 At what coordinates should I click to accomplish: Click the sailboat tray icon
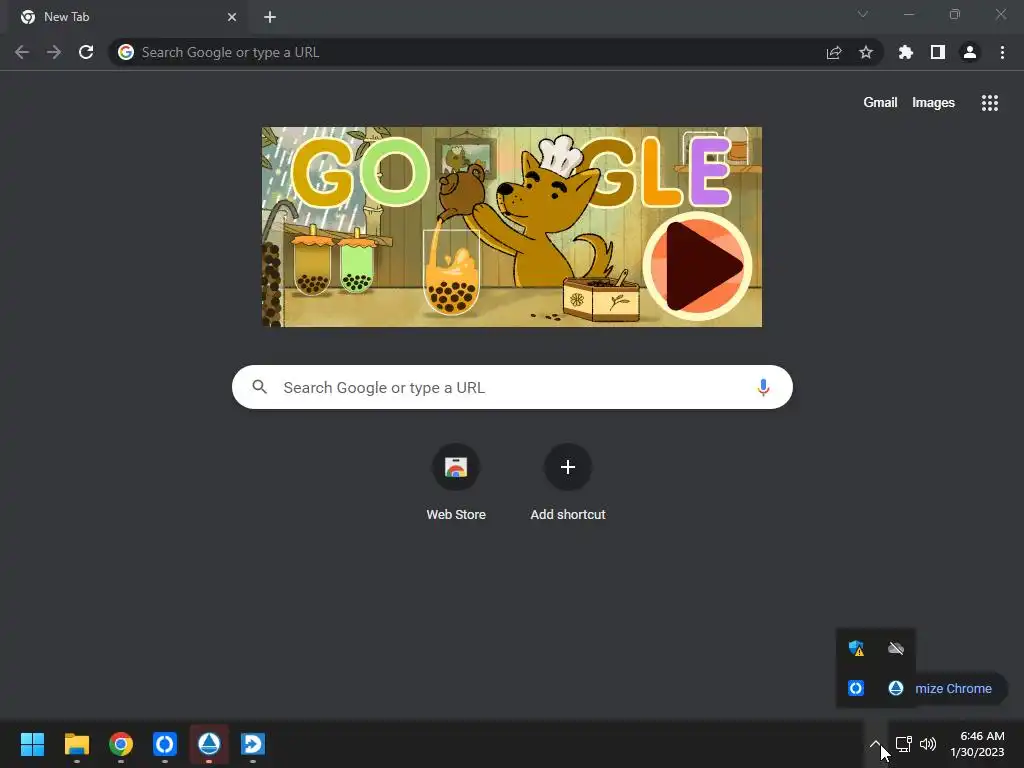pos(896,688)
